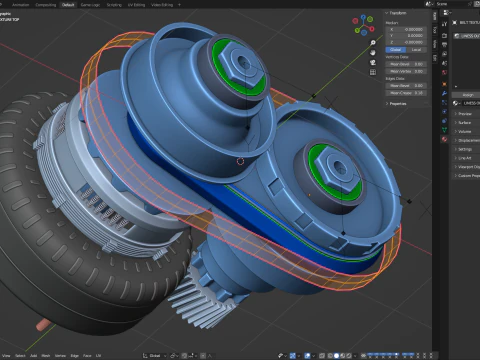
Task: Open the Tool properties tab icon
Action: pyautogui.click(x=445, y=24)
